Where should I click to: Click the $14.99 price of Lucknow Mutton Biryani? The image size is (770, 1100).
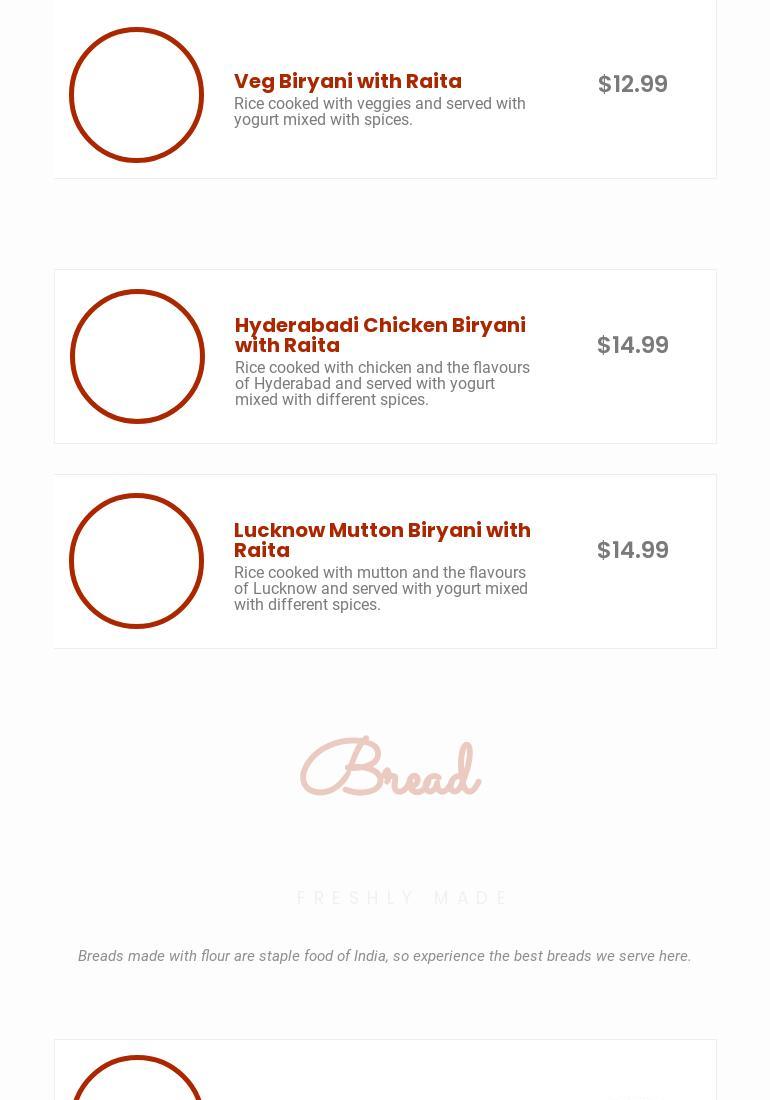tap(632, 550)
